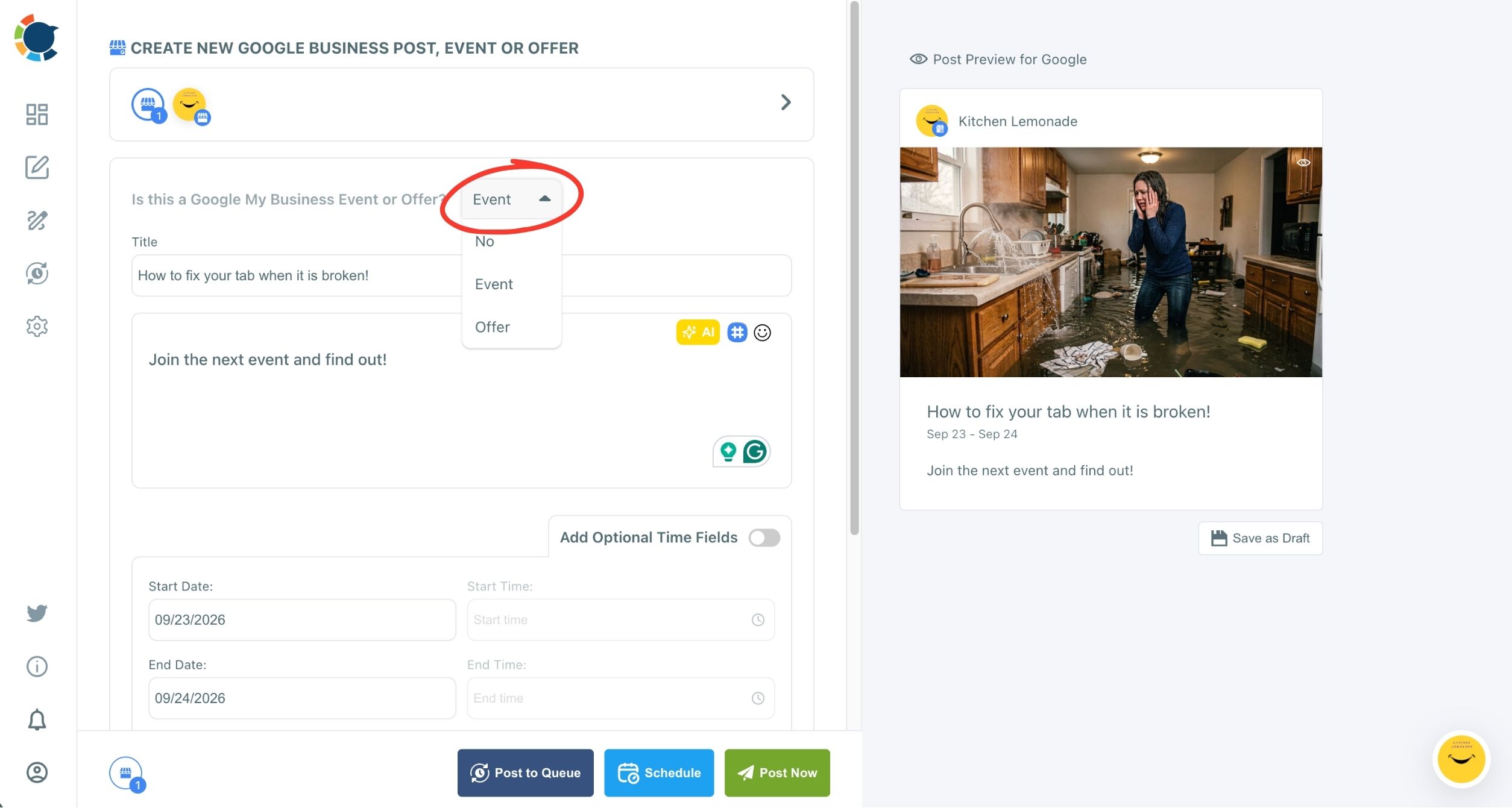1512x808 pixels.
Task: Open the hashtag suggestions icon
Action: click(737, 332)
